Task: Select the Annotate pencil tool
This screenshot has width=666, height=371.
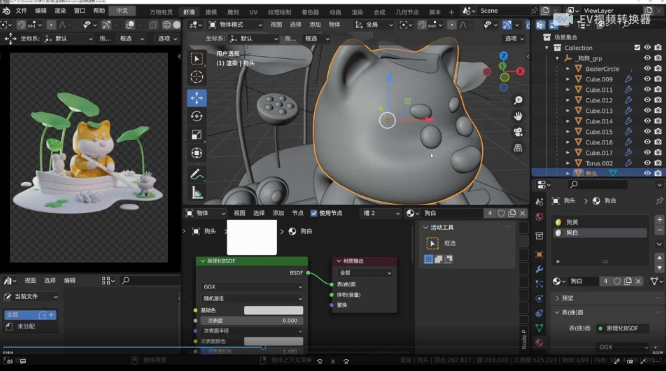Action: pos(197,174)
